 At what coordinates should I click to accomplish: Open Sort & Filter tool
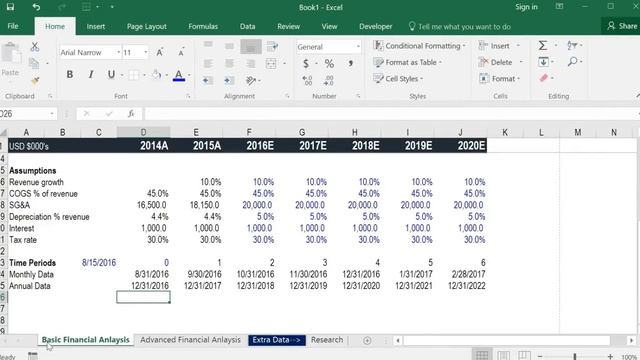coord(572,45)
